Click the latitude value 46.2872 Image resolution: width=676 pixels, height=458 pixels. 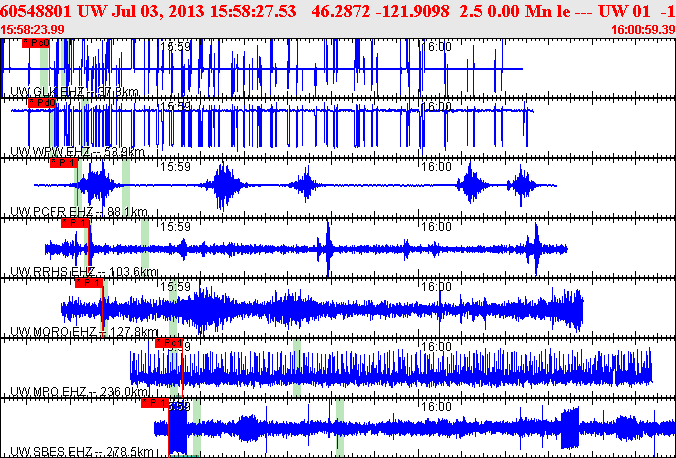tap(341, 11)
